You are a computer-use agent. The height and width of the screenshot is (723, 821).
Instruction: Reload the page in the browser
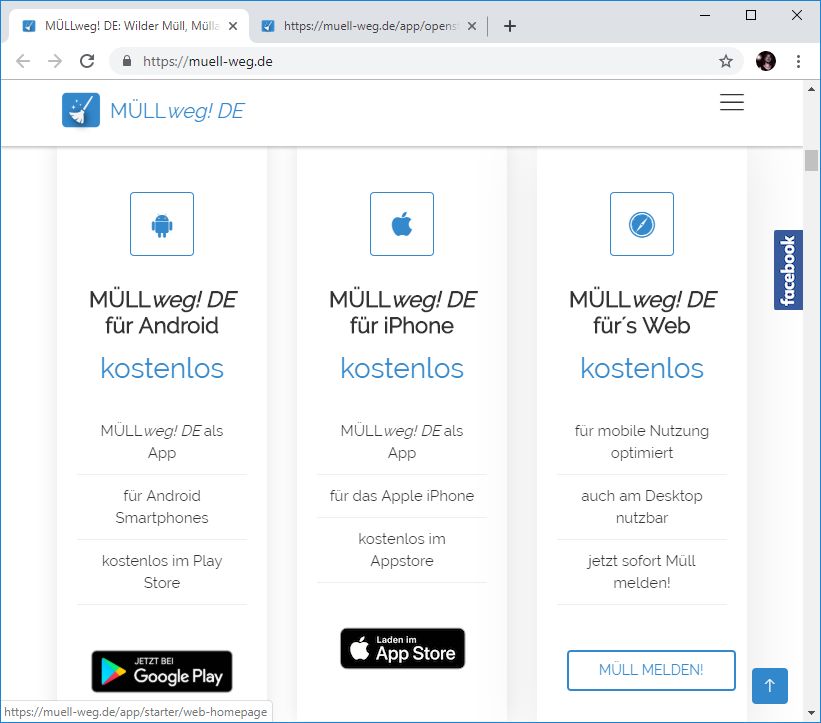[x=87, y=61]
